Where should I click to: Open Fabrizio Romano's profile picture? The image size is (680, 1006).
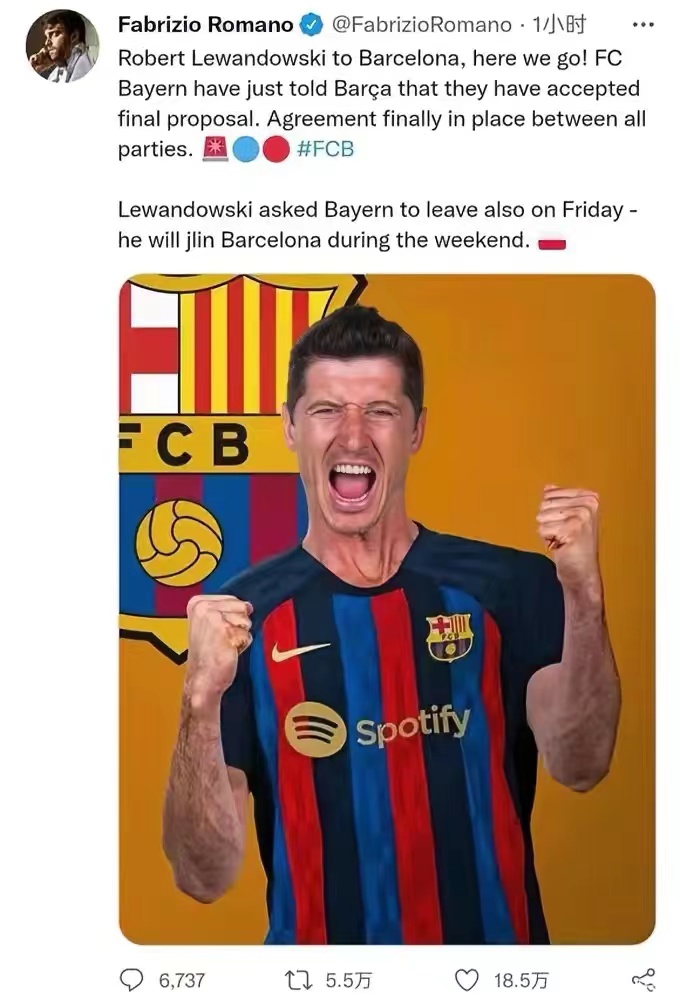pos(62,46)
